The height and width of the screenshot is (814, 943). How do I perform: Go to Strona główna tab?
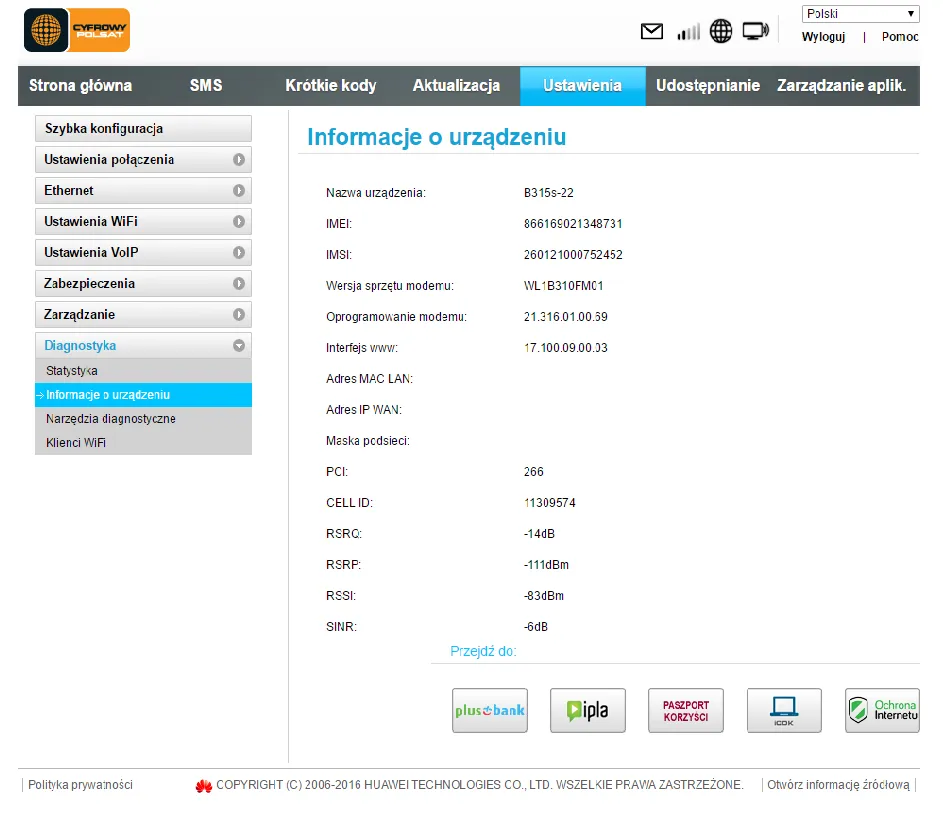81,85
